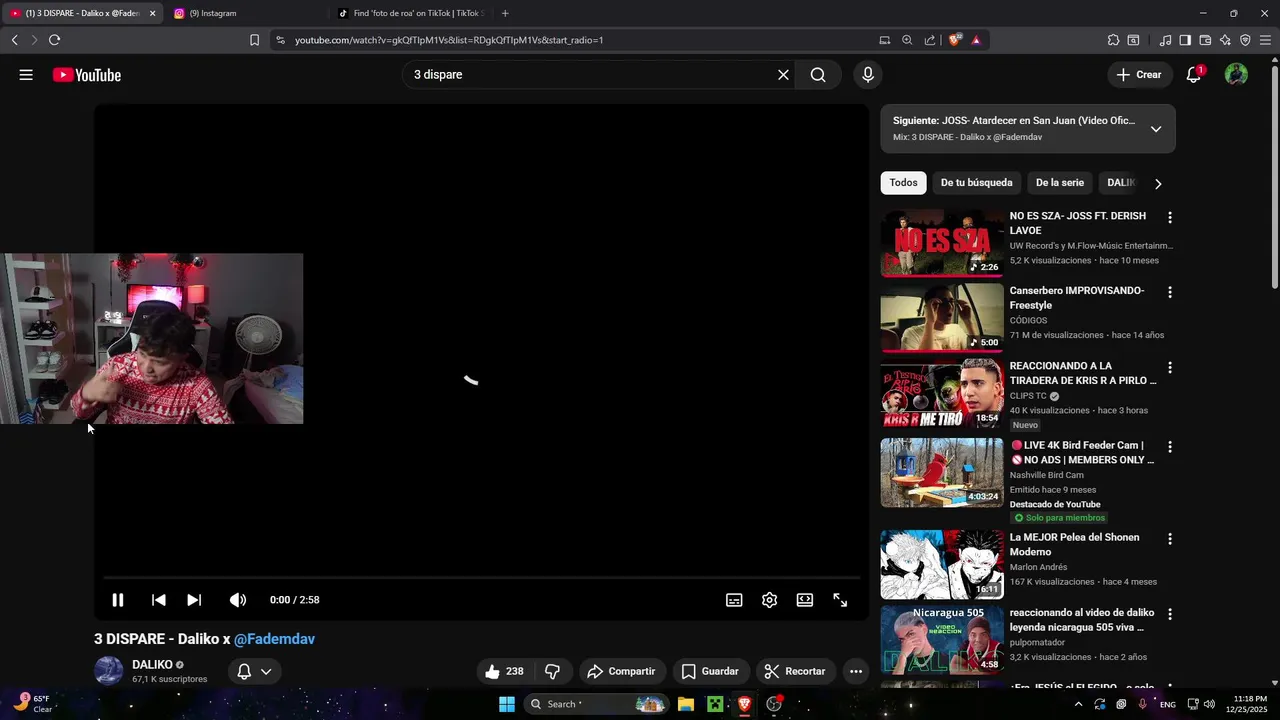Open account avatar menu
The image size is (1280, 720).
click(1236, 75)
